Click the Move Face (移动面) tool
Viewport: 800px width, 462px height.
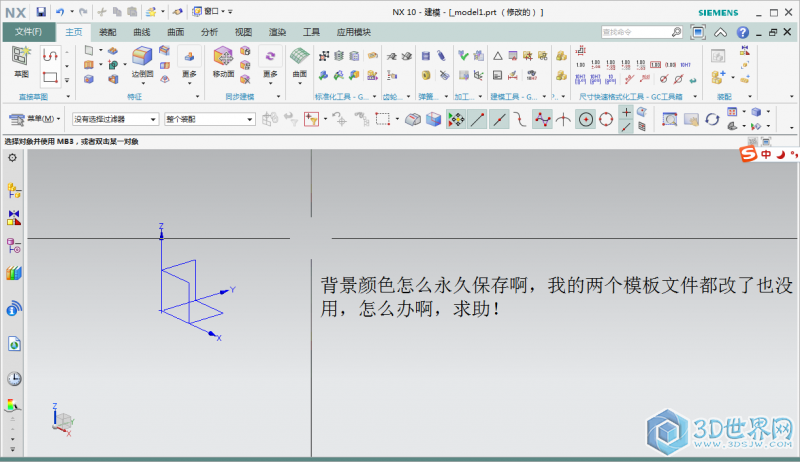[223, 56]
